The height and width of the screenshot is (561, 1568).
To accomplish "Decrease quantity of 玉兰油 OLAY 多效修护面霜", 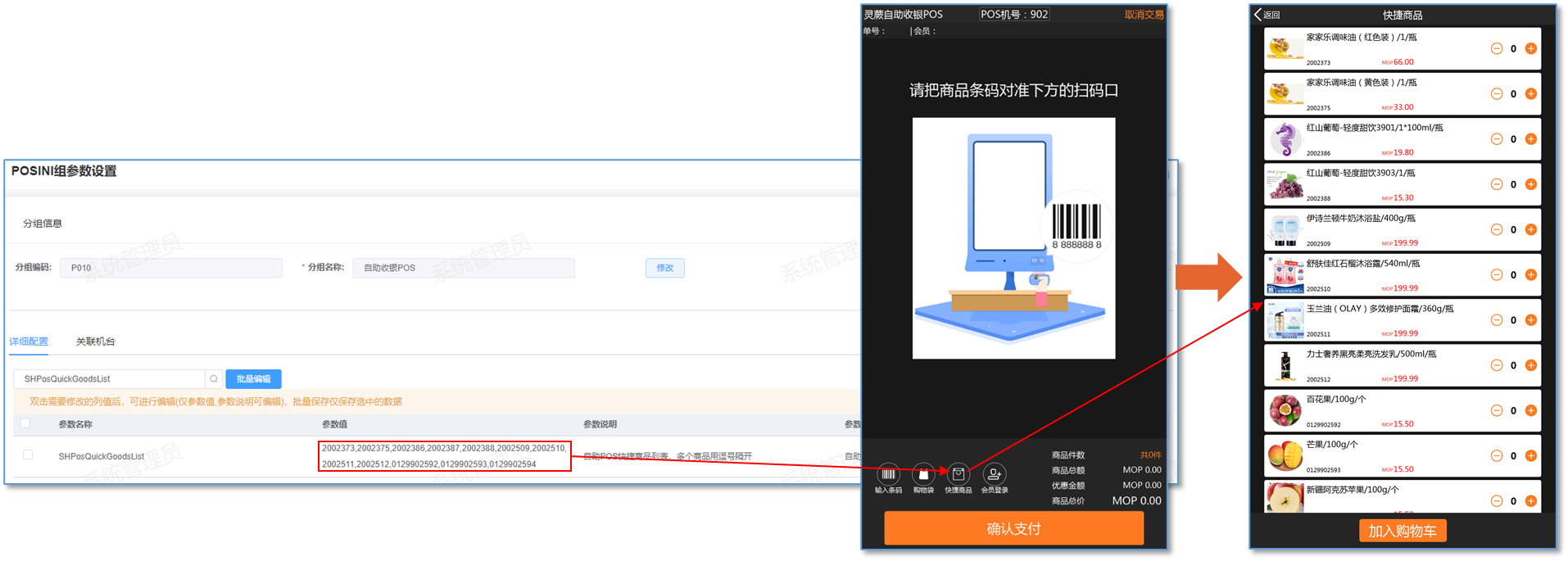I will tap(1496, 320).
